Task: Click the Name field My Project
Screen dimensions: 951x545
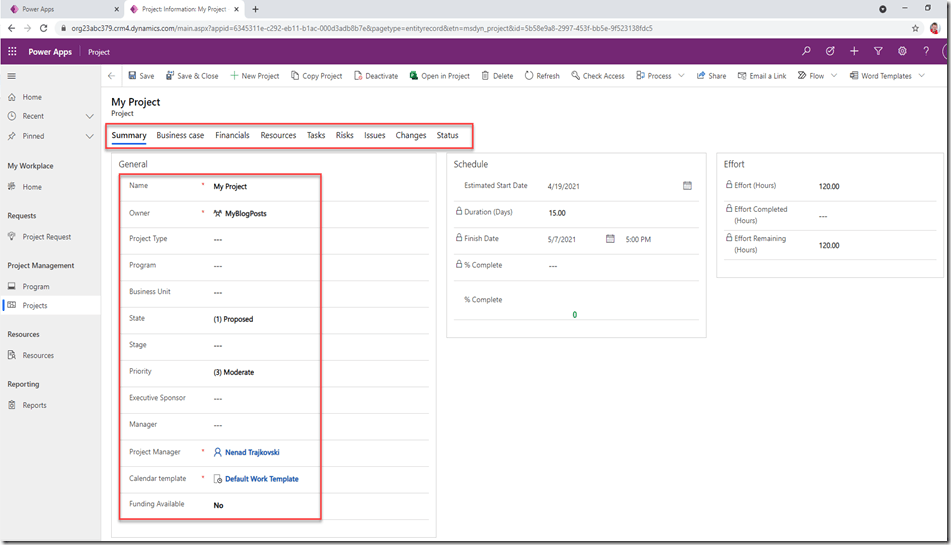Action: pos(230,187)
